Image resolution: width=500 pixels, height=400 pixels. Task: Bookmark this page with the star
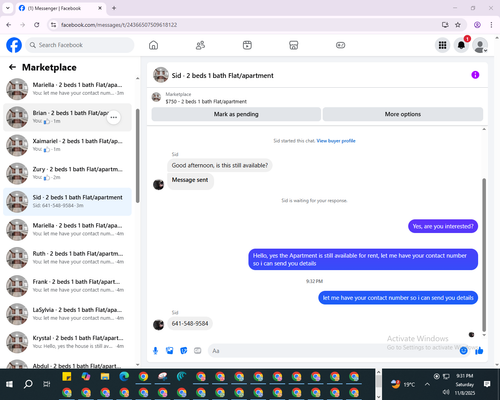click(x=458, y=25)
